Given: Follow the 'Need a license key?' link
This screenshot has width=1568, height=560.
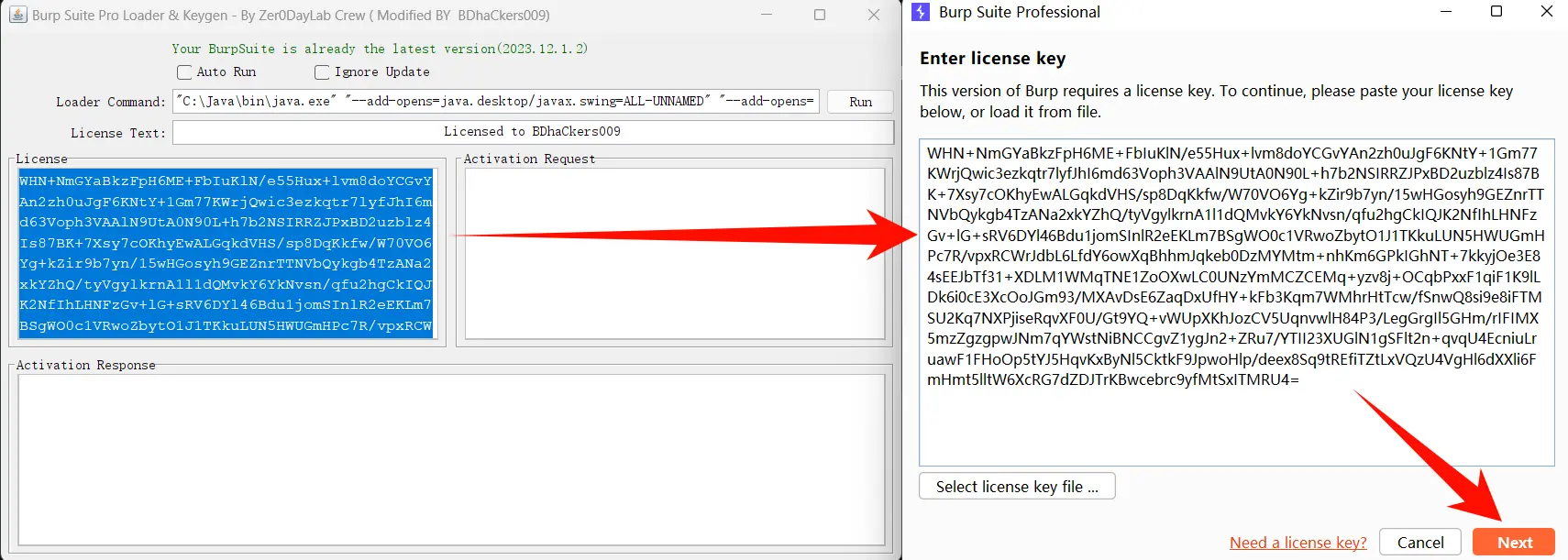Looking at the screenshot, I should 1297,543.
